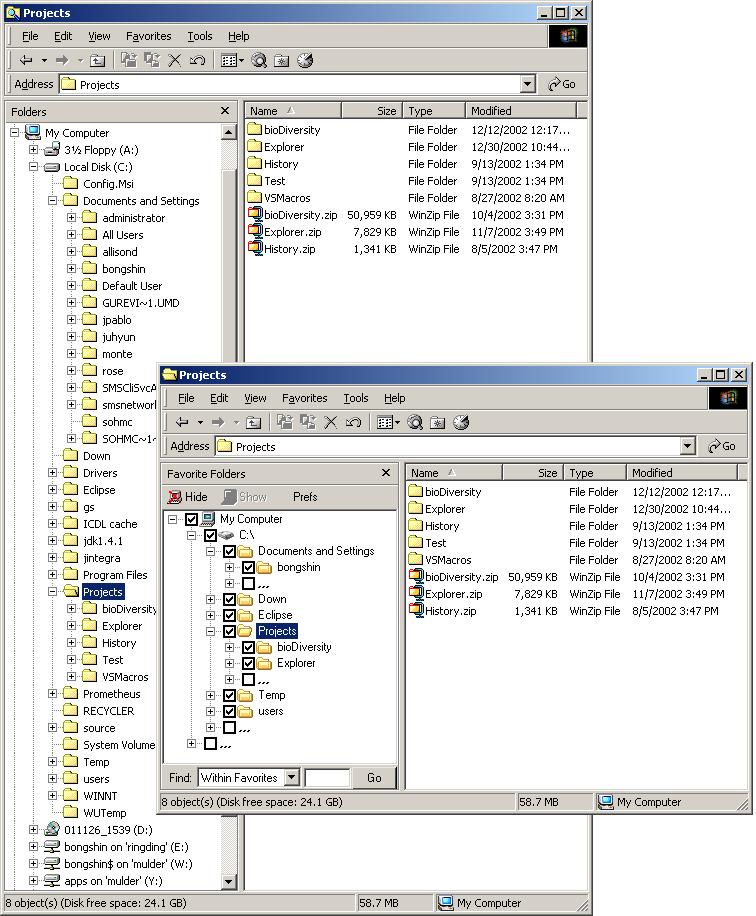Image resolution: width=756 pixels, height=916 pixels.
Task: Click Hide button in Favorite Folders
Action: pos(188,497)
